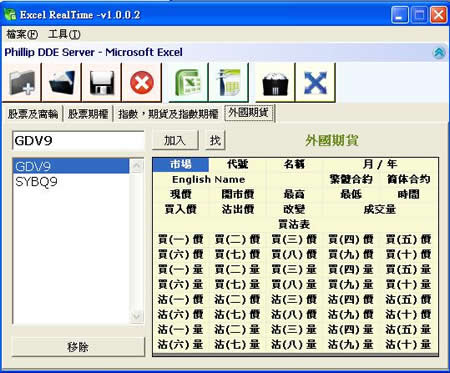Click the blue X toolbar icon
Viewport: 450px width, 373px height.
[315, 82]
